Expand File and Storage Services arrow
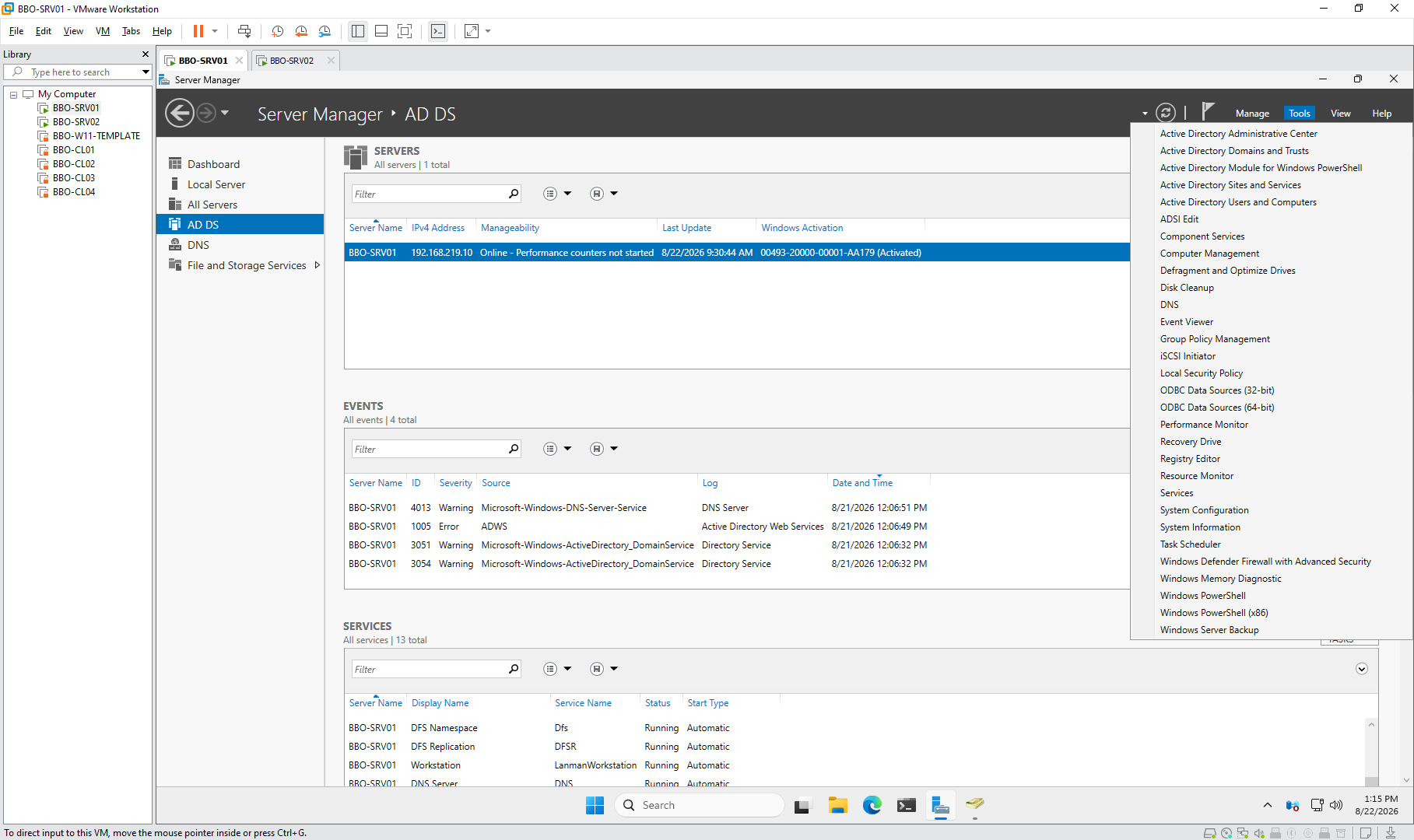This screenshot has width=1414, height=840. coord(318,265)
